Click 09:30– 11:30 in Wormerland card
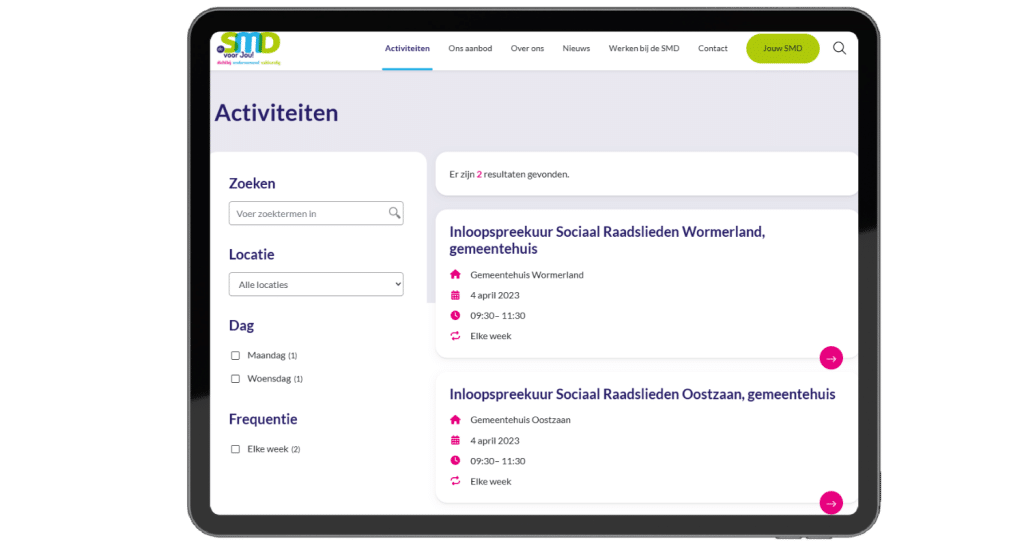Screen dimensions: 1024x546 [x=498, y=315]
